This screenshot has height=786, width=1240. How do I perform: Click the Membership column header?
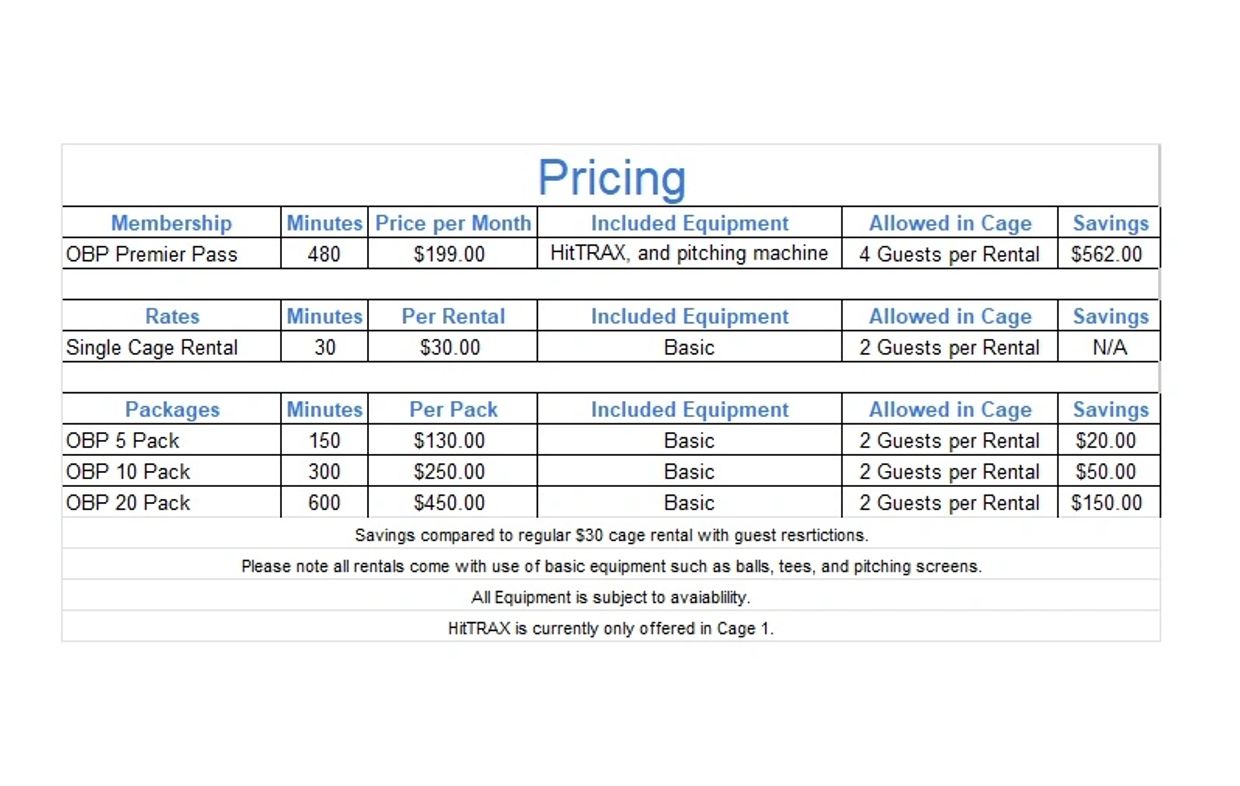(x=171, y=223)
